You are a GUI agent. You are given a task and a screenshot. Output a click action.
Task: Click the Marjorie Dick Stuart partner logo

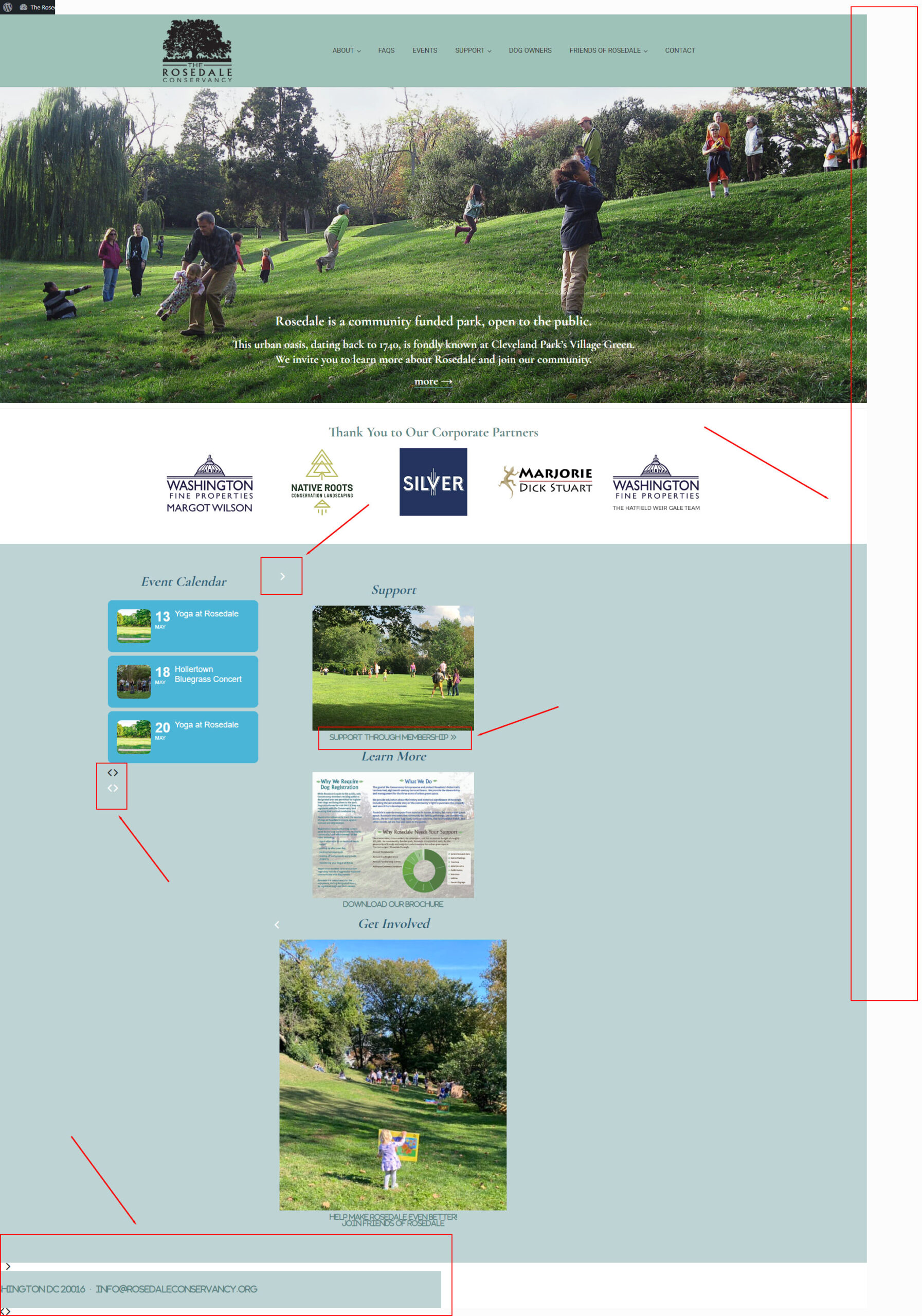545,482
